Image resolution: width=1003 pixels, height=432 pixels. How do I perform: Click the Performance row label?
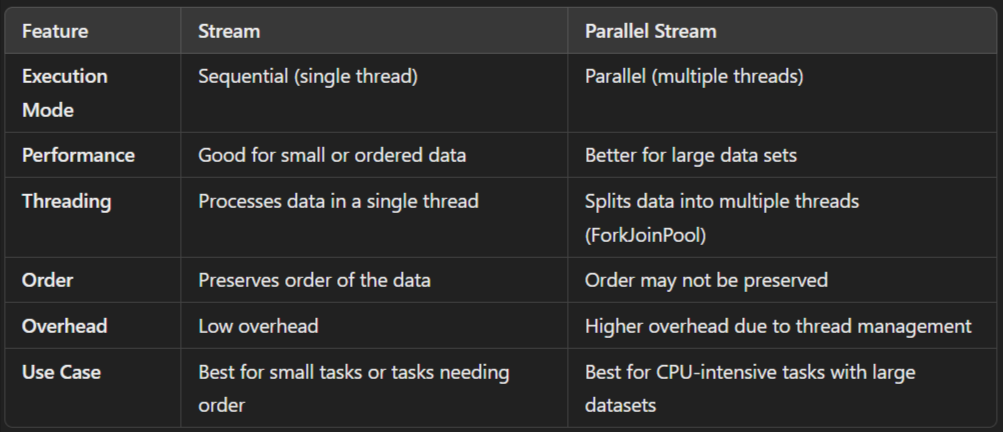click(x=78, y=155)
